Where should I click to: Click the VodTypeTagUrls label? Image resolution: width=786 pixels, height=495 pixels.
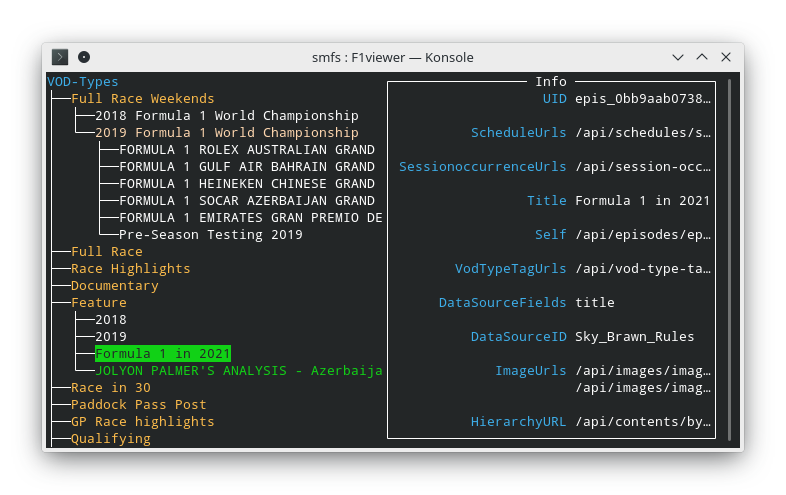(x=511, y=269)
